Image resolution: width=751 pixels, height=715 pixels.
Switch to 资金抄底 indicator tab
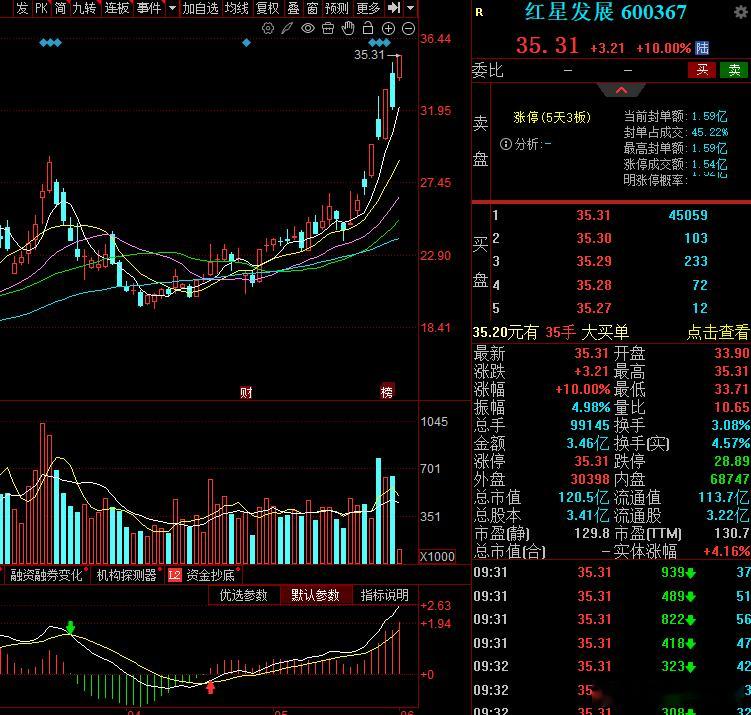pyautogui.click(x=210, y=575)
